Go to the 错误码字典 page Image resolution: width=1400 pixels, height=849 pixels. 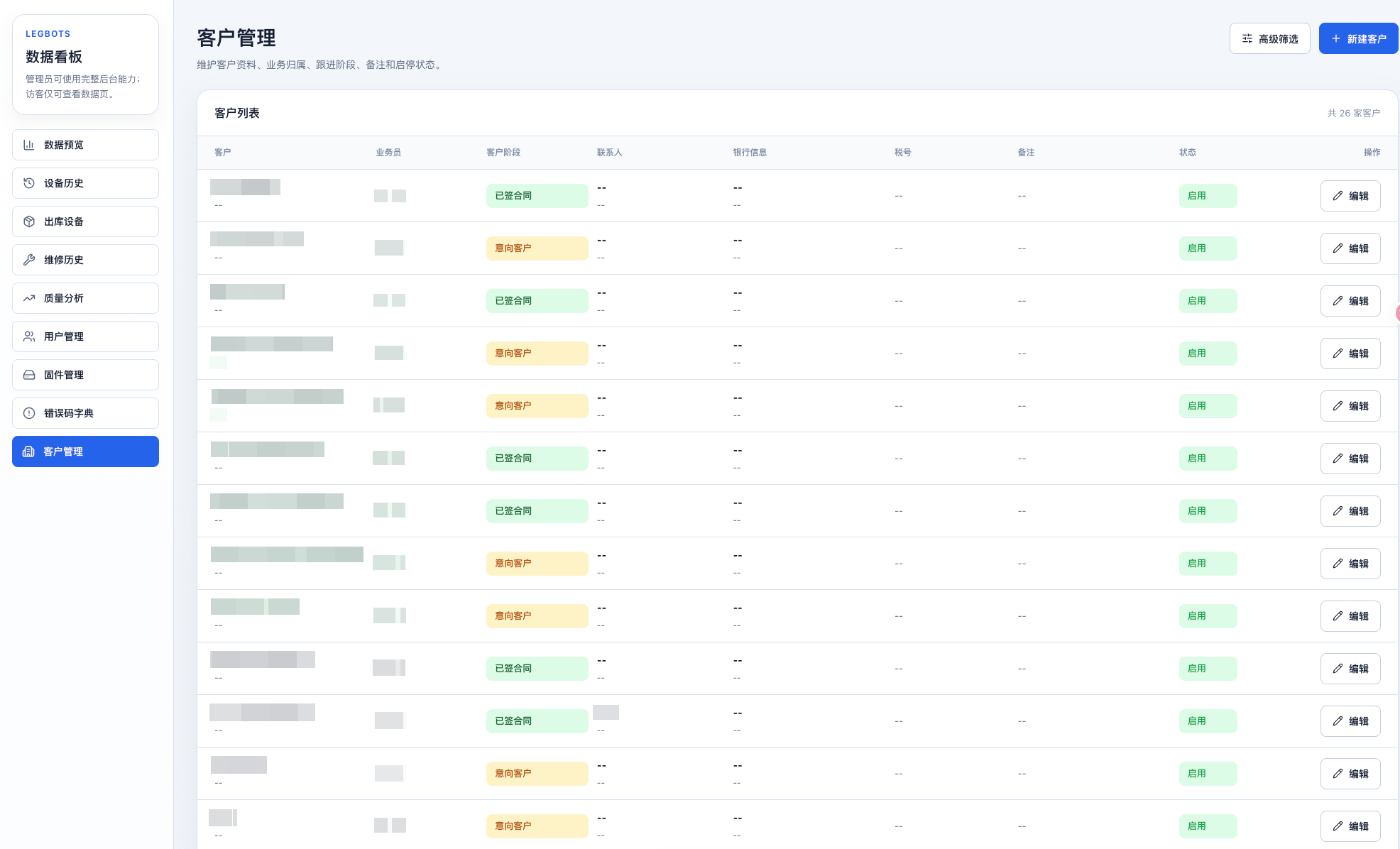pyautogui.click(x=85, y=413)
